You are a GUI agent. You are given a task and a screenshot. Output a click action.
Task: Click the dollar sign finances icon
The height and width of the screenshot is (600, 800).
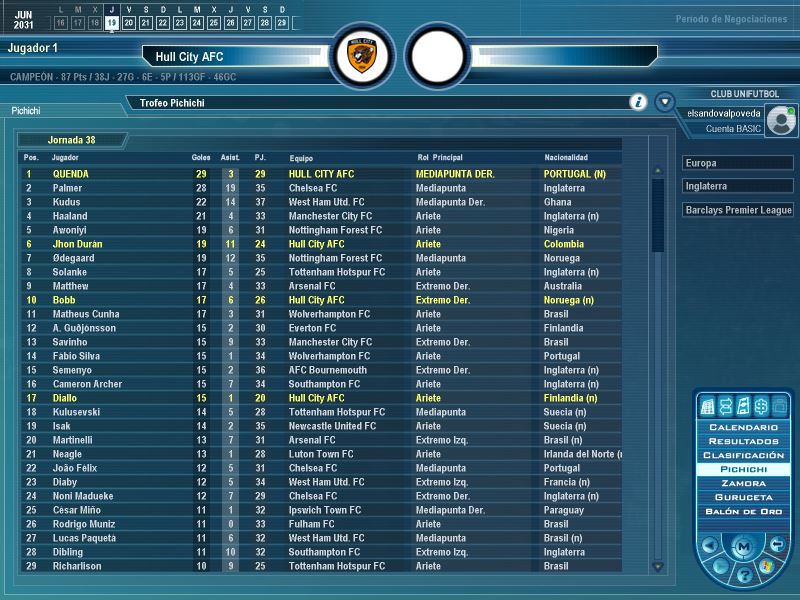click(x=759, y=406)
